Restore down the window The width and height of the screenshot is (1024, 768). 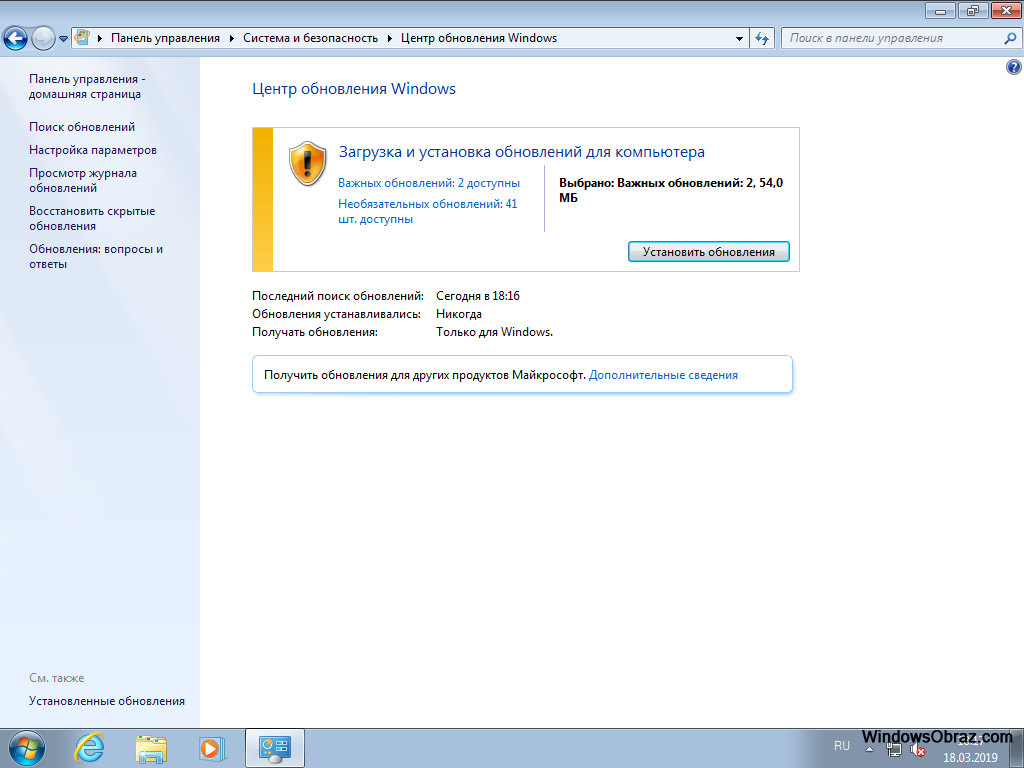click(x=973, y=11)
